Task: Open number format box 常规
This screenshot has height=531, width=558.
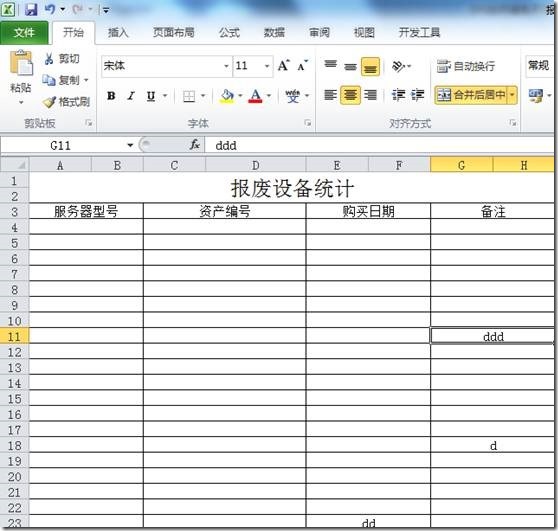Action: pyautogui.click(x=539, y=65)
